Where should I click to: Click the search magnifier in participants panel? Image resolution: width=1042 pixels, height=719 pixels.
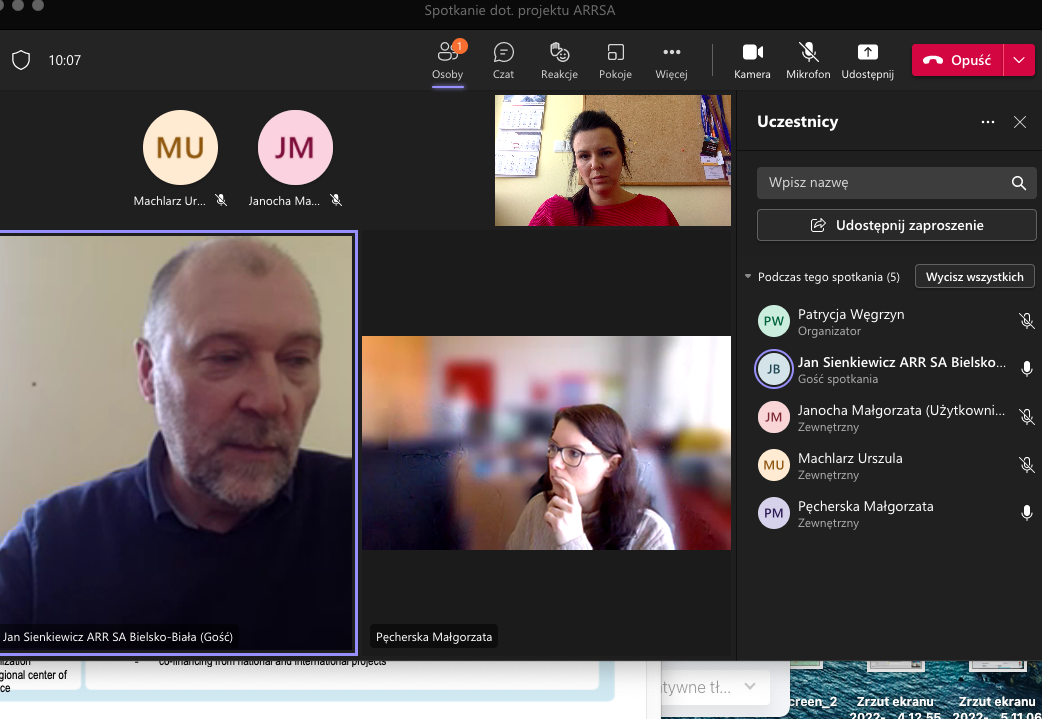tap(1018, 183)
